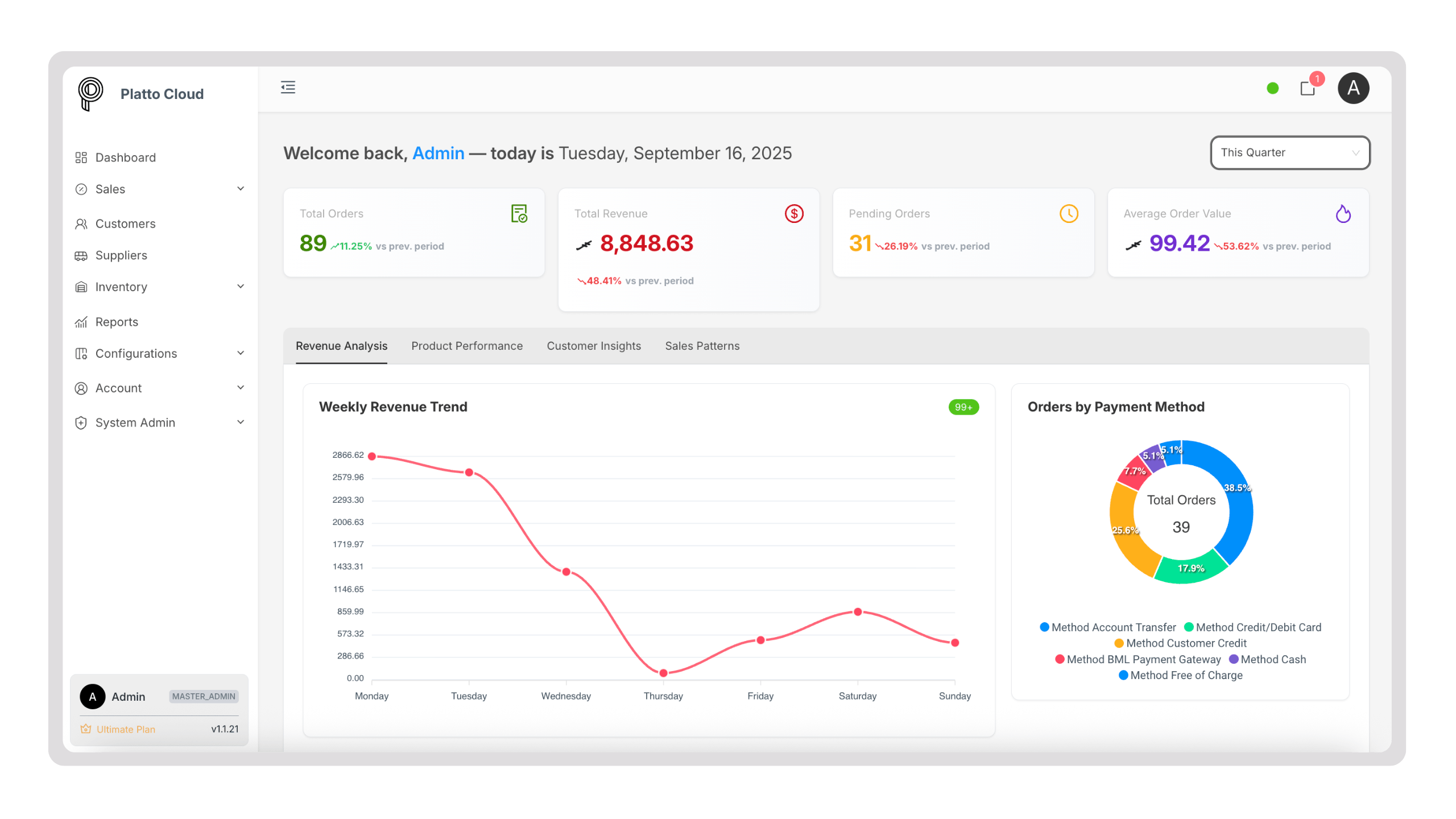Click the Thursday data point on revenue chart
This screenshot has width=1456, height=819.
(663, 673)
